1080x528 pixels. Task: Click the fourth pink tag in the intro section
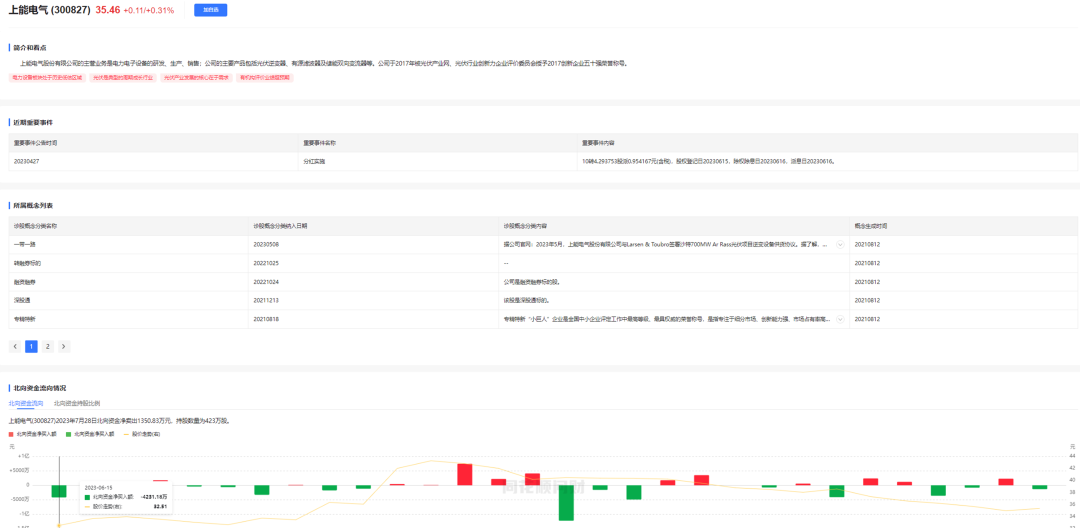pos(264,78)
